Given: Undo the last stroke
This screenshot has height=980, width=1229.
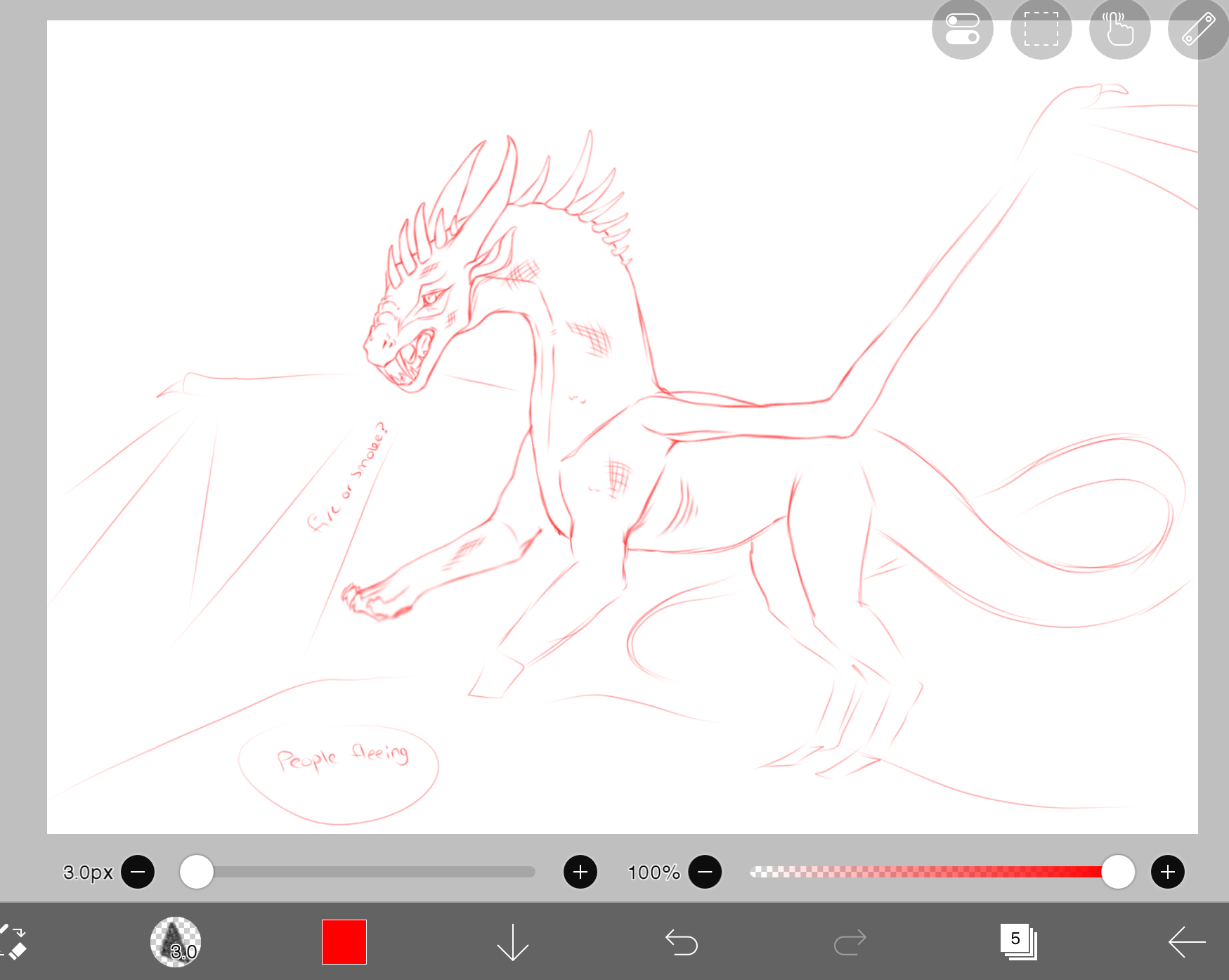Looking at the screenshot, I should click(682, 941).
